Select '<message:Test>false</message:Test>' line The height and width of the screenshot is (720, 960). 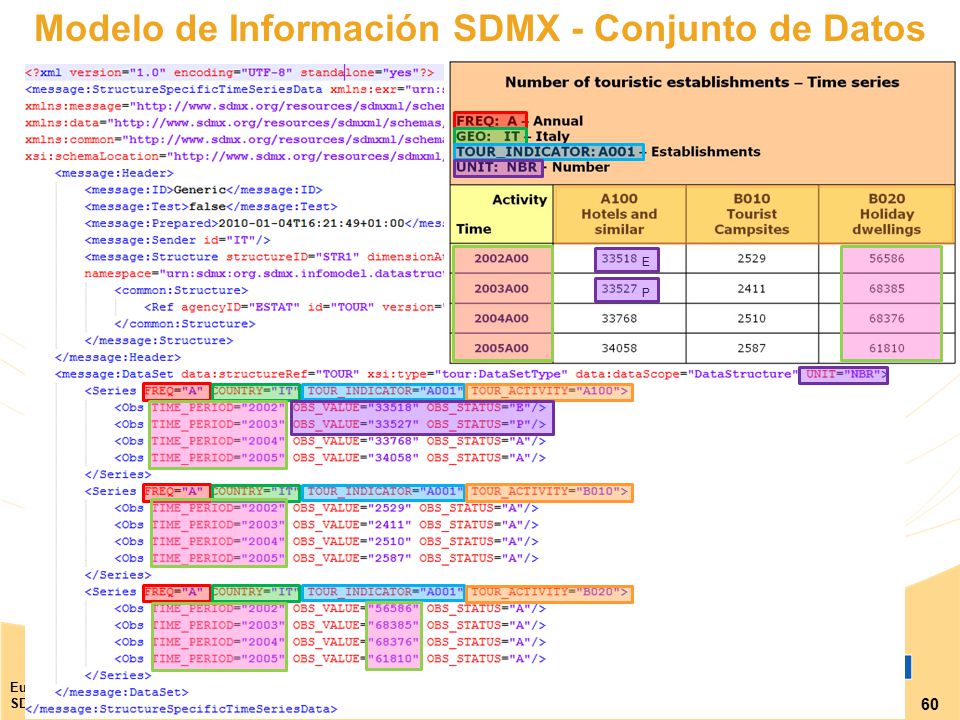coord(211,207)
